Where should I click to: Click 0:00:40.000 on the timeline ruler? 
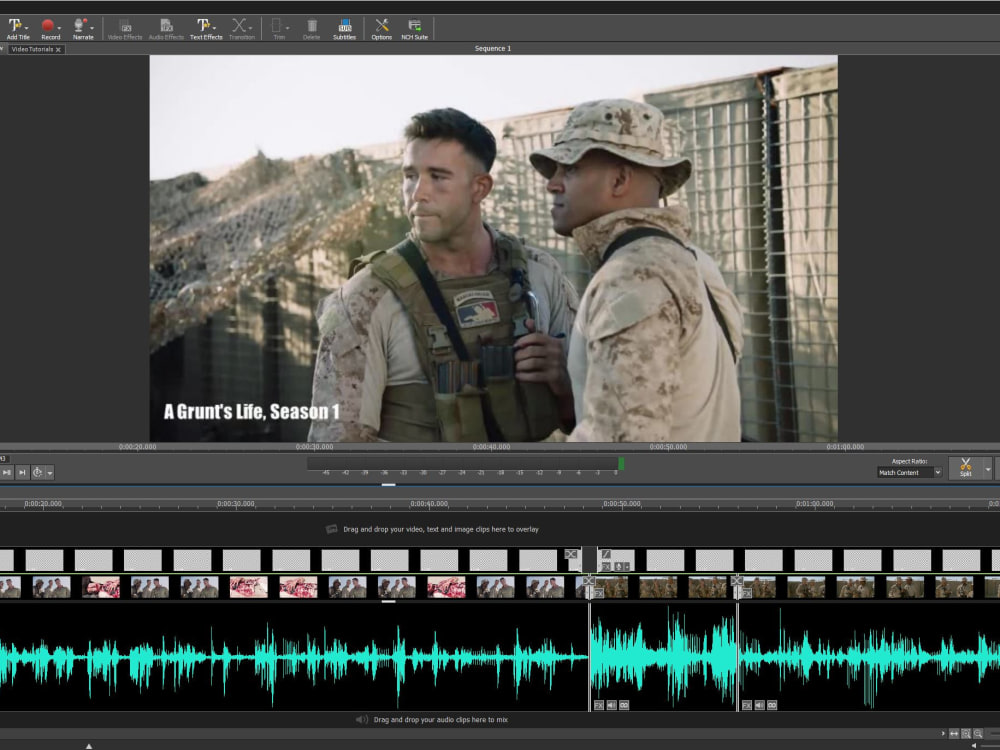click(429, 504)
